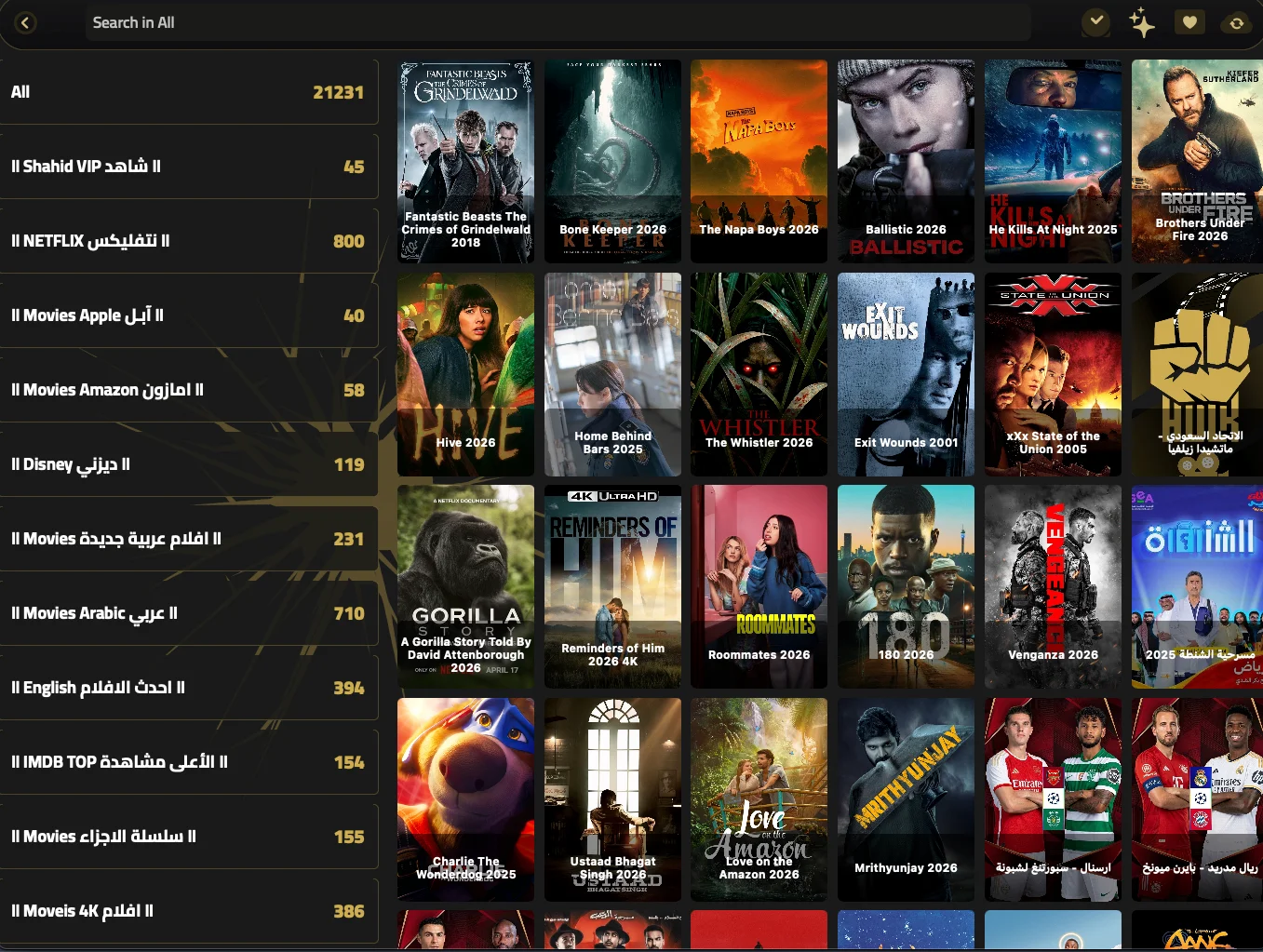The height and width of the screenshot is (952, 1263).
Task: Open Fantastic Beasts Crimes of Grindelwald poster
Action: click(x=465, y=162)
